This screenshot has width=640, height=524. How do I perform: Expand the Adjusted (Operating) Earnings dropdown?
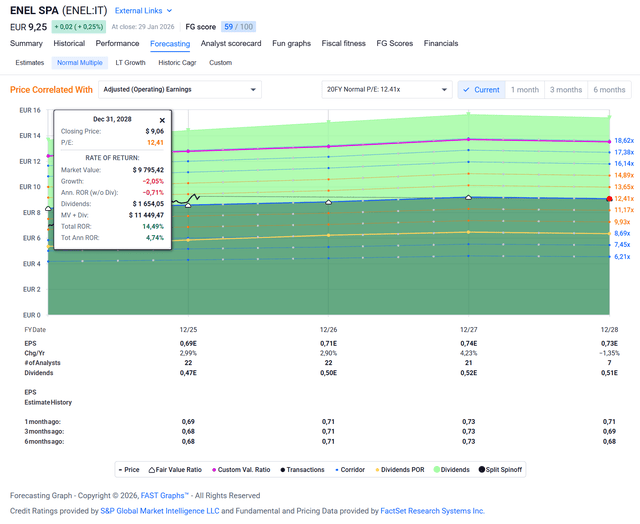coord(180,89)
